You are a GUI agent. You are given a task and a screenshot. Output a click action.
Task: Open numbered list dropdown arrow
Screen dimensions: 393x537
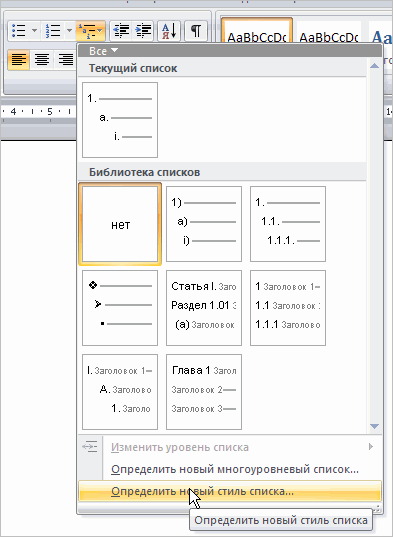coord(69,30)
